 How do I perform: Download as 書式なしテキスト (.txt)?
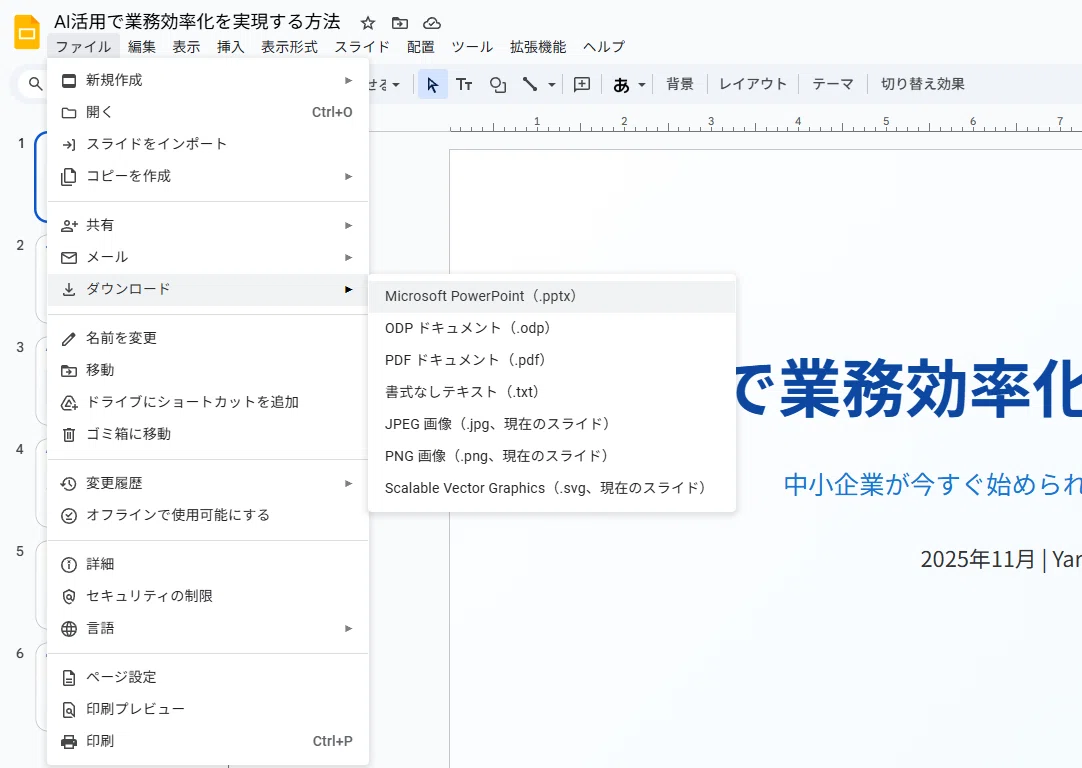[x=552, y=392]
